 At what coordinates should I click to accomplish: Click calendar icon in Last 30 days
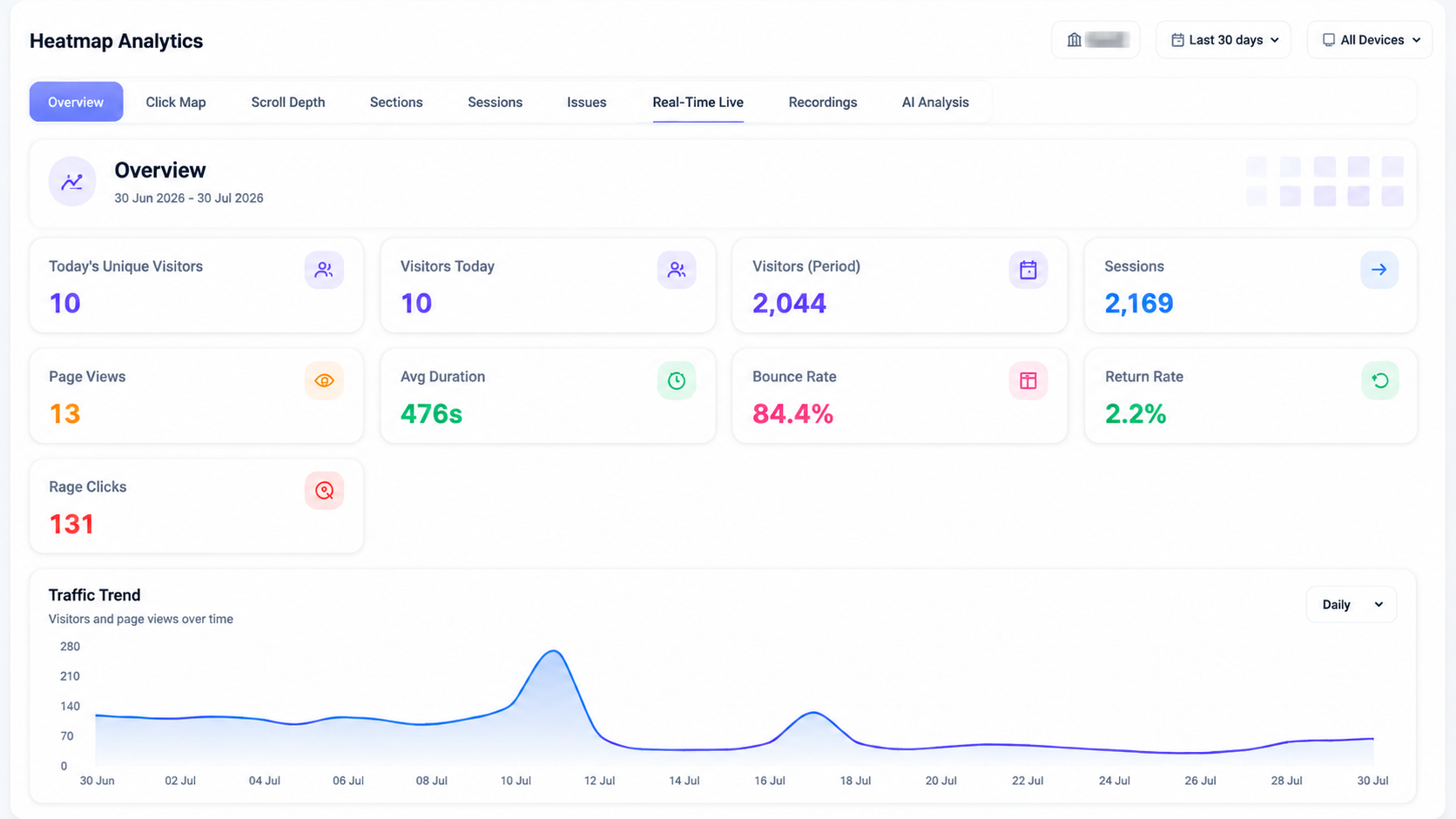click(x=1177, y=40)
